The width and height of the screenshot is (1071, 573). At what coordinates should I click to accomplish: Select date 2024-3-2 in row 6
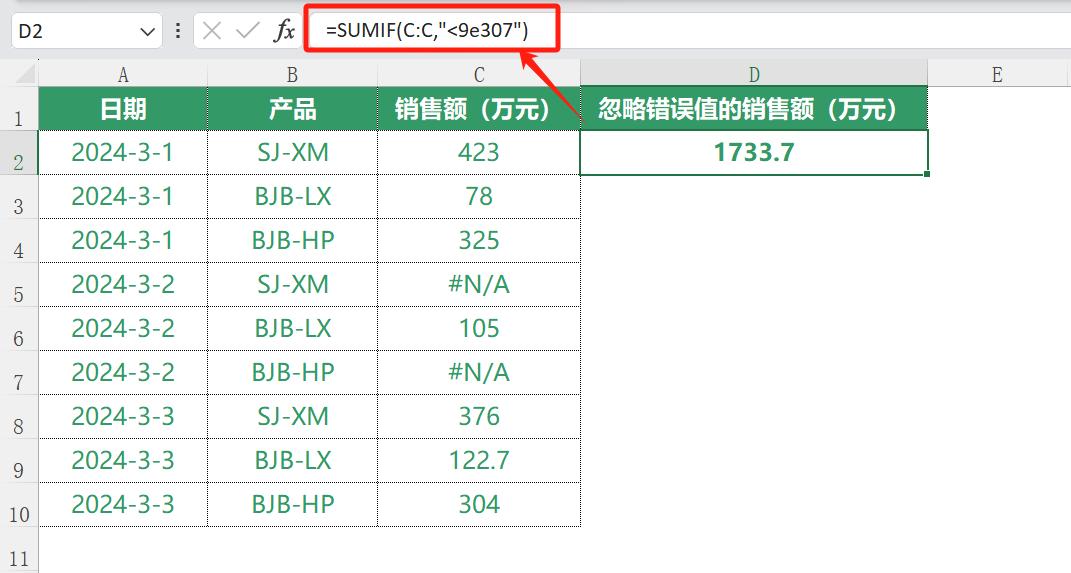[123, 329]
